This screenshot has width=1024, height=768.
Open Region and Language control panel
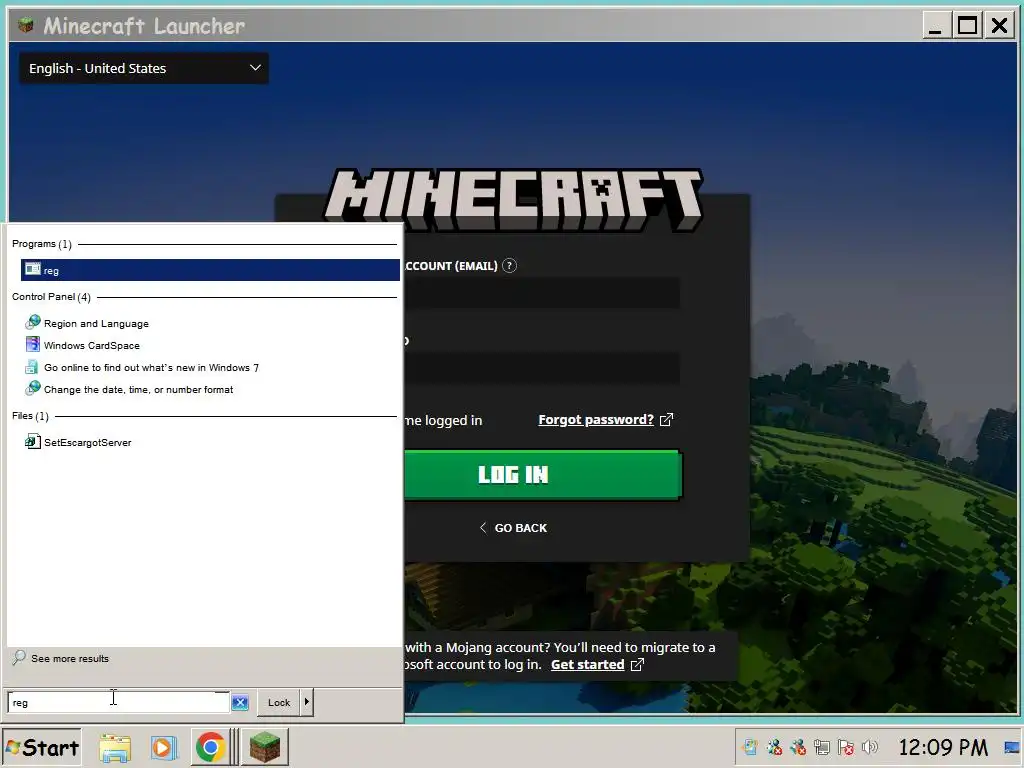tap(96, 323)
